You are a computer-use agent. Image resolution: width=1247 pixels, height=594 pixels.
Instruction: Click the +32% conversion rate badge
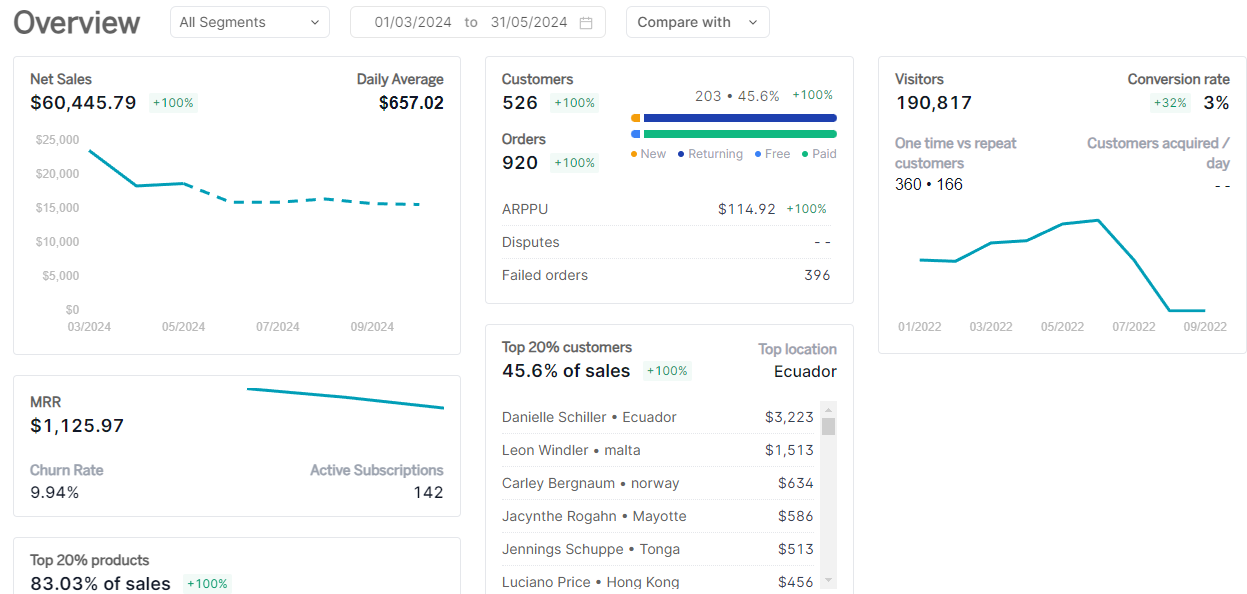coord(1170,102)
